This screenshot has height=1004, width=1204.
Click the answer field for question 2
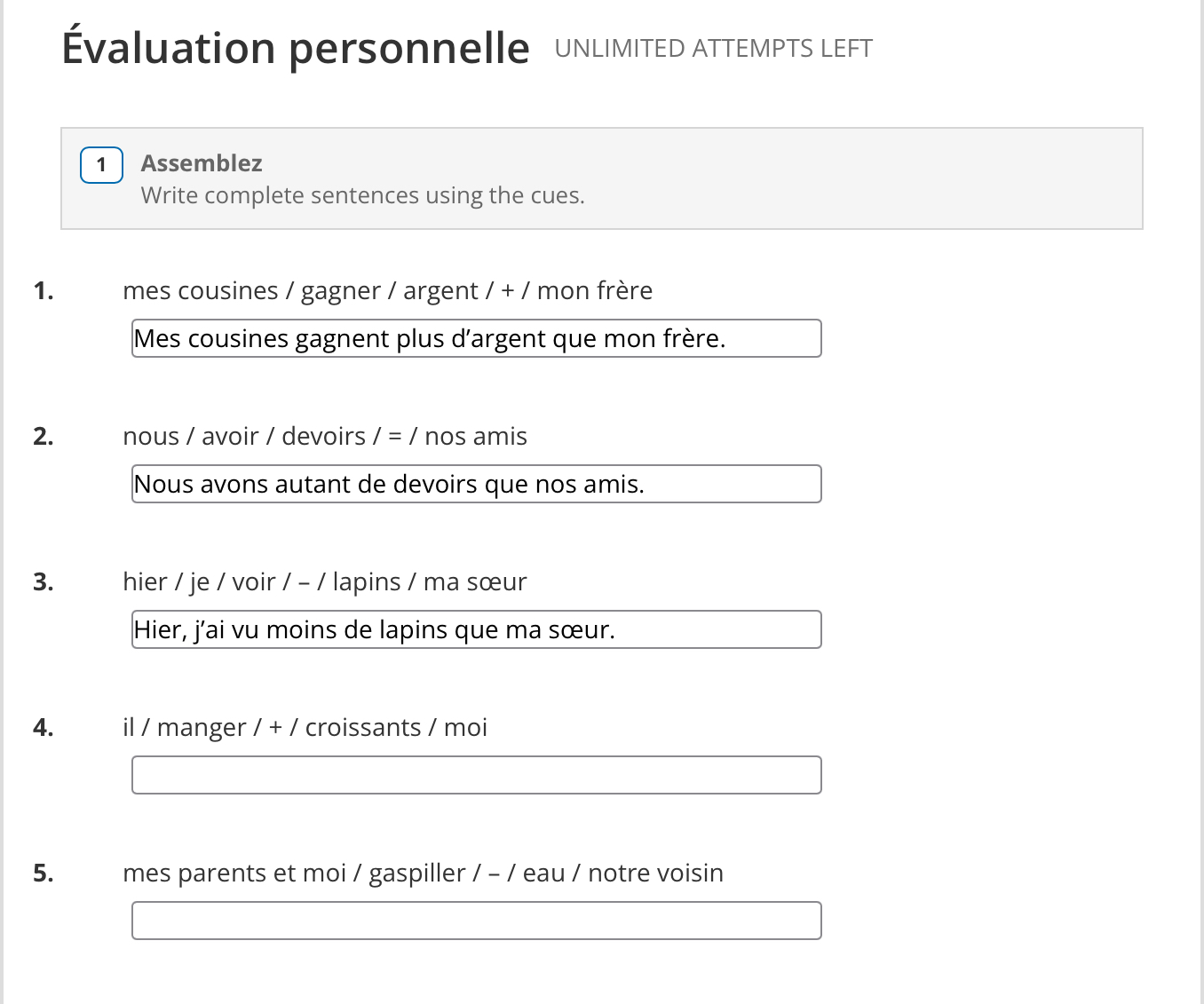(x=476, y=484)
